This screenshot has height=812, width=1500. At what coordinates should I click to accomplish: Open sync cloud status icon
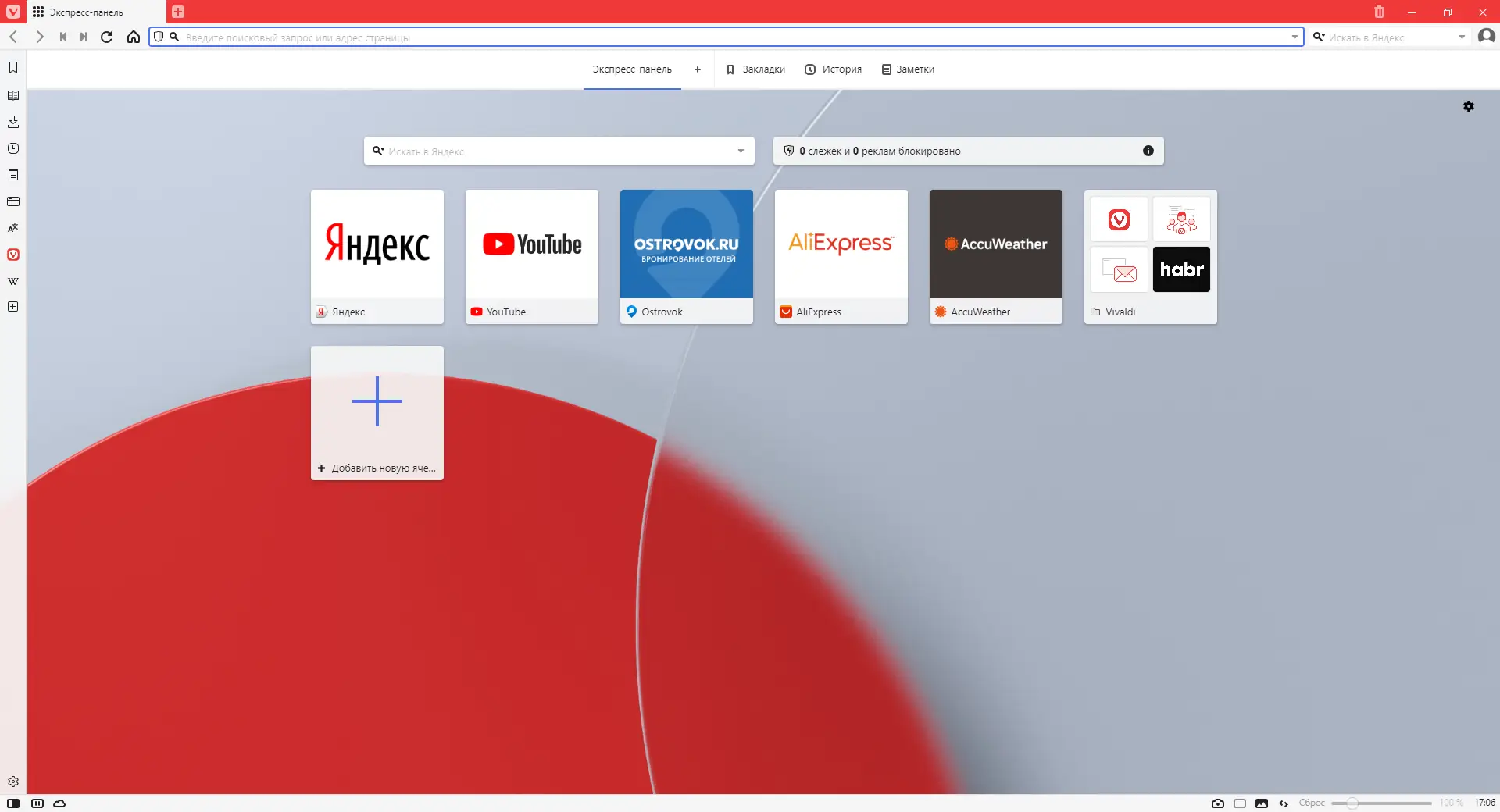click(59, 803)
